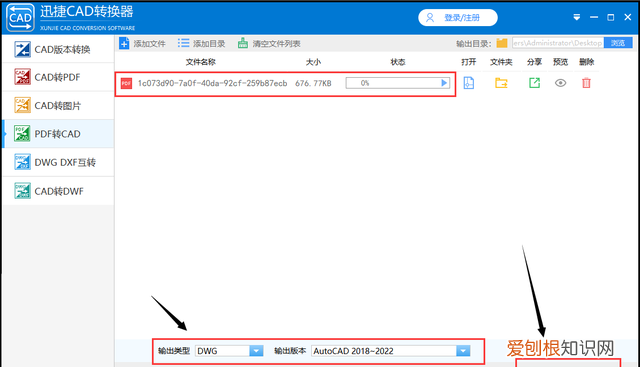Preview the file with the eye icon
This screenshot has height=367, width=640.
(x=560, y=83)
